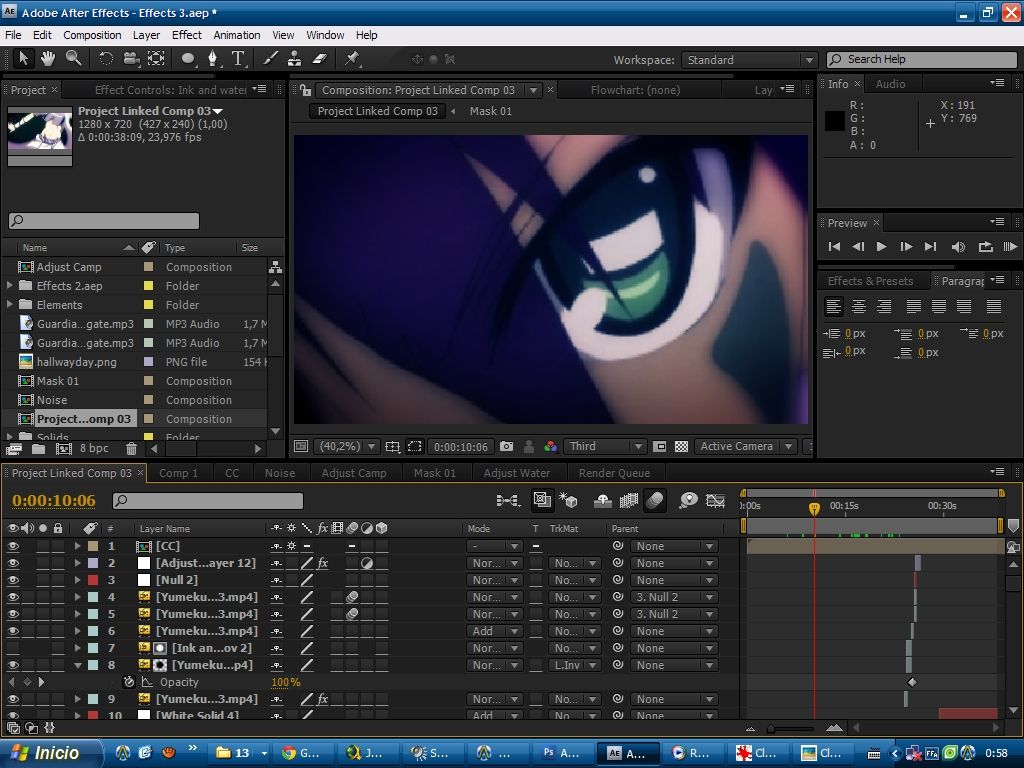Viewport: 1024px width, 768px height.
Task: Open the Animation menu
Action: 236,35
